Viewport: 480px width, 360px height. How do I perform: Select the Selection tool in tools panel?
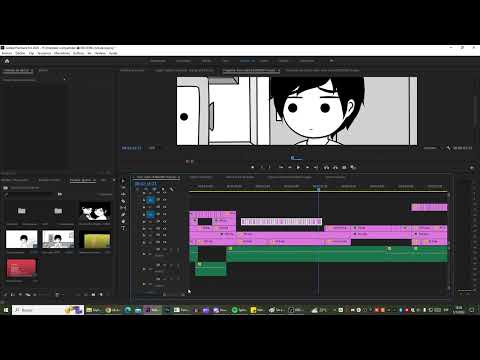pos(123,181)
